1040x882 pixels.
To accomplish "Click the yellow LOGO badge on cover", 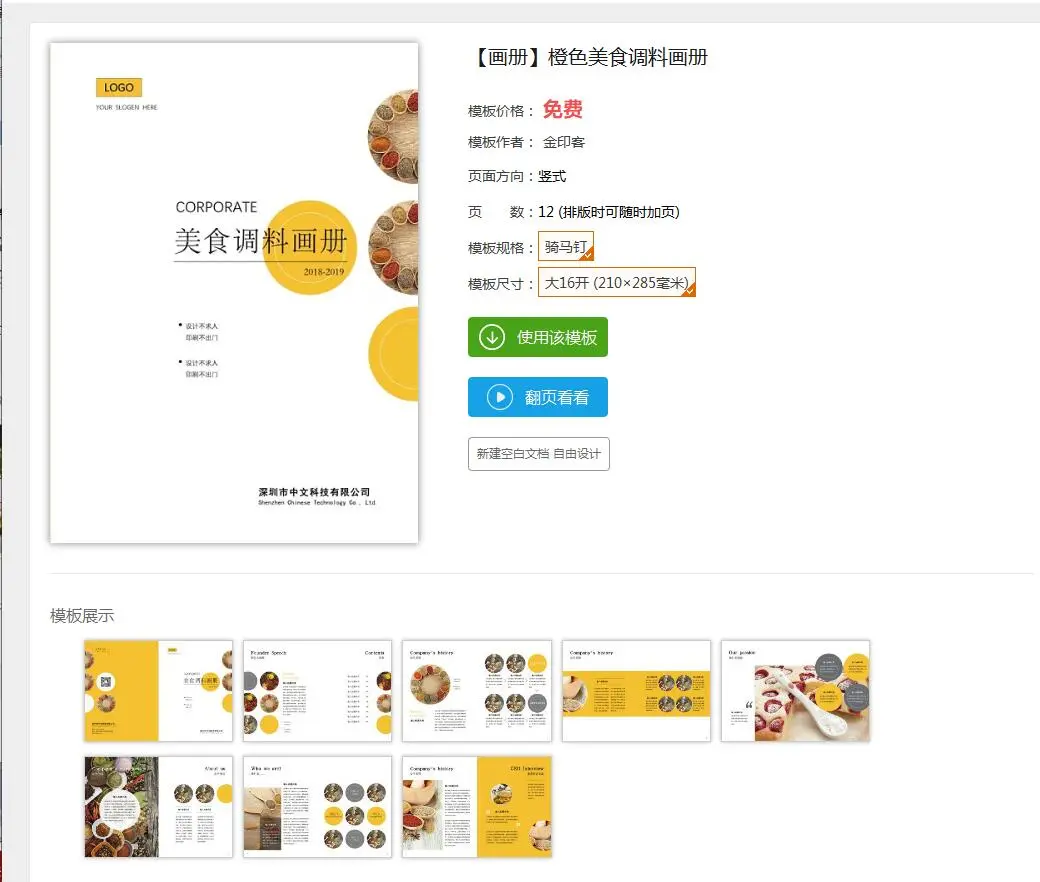I will (119, 88).
